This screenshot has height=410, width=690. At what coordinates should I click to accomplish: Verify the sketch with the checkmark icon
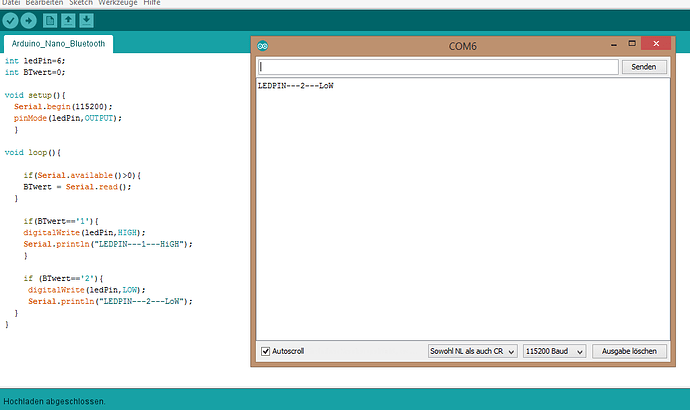pos(11,21)
